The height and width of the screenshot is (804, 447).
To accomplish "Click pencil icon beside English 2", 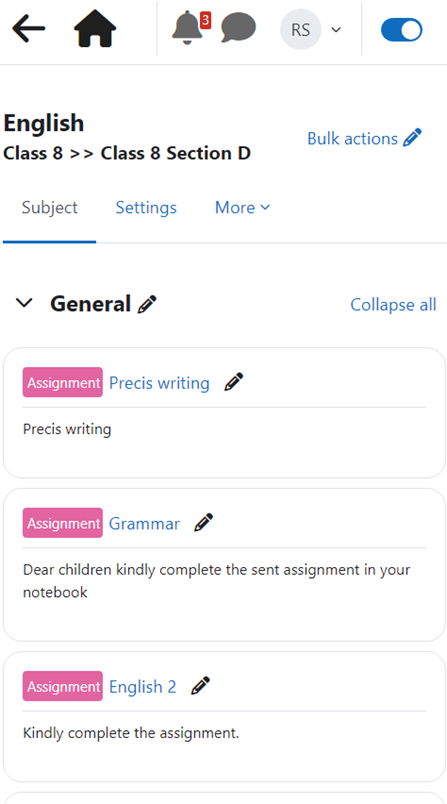I will (200, 686).
